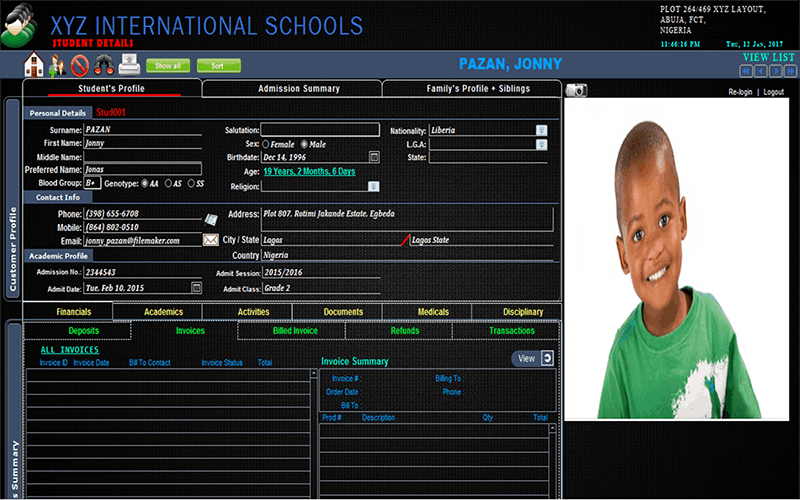
Task: Click the camera icon above photo
Action: coord(576,90)
